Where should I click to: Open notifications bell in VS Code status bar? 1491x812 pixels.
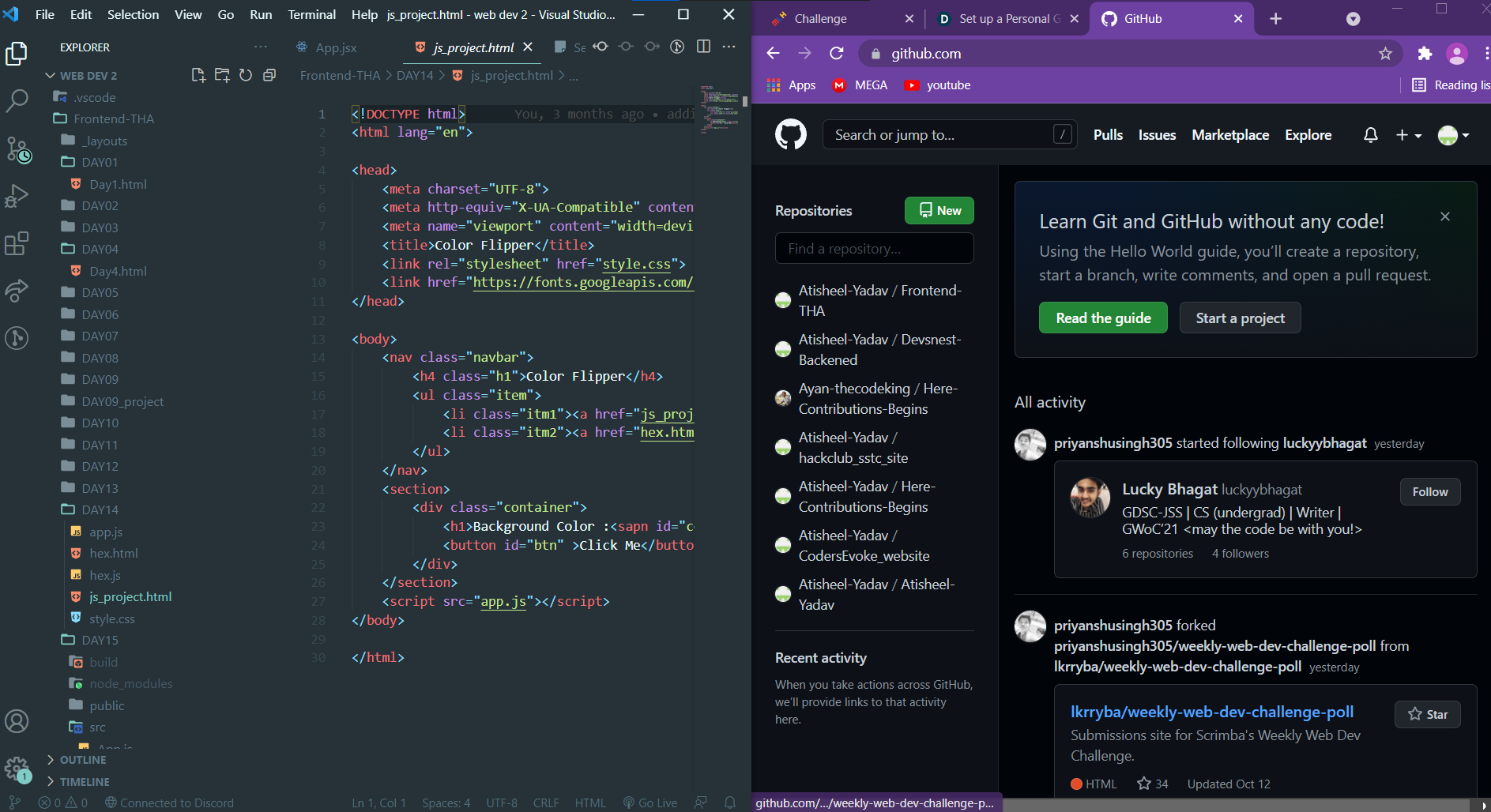point(730,803)
